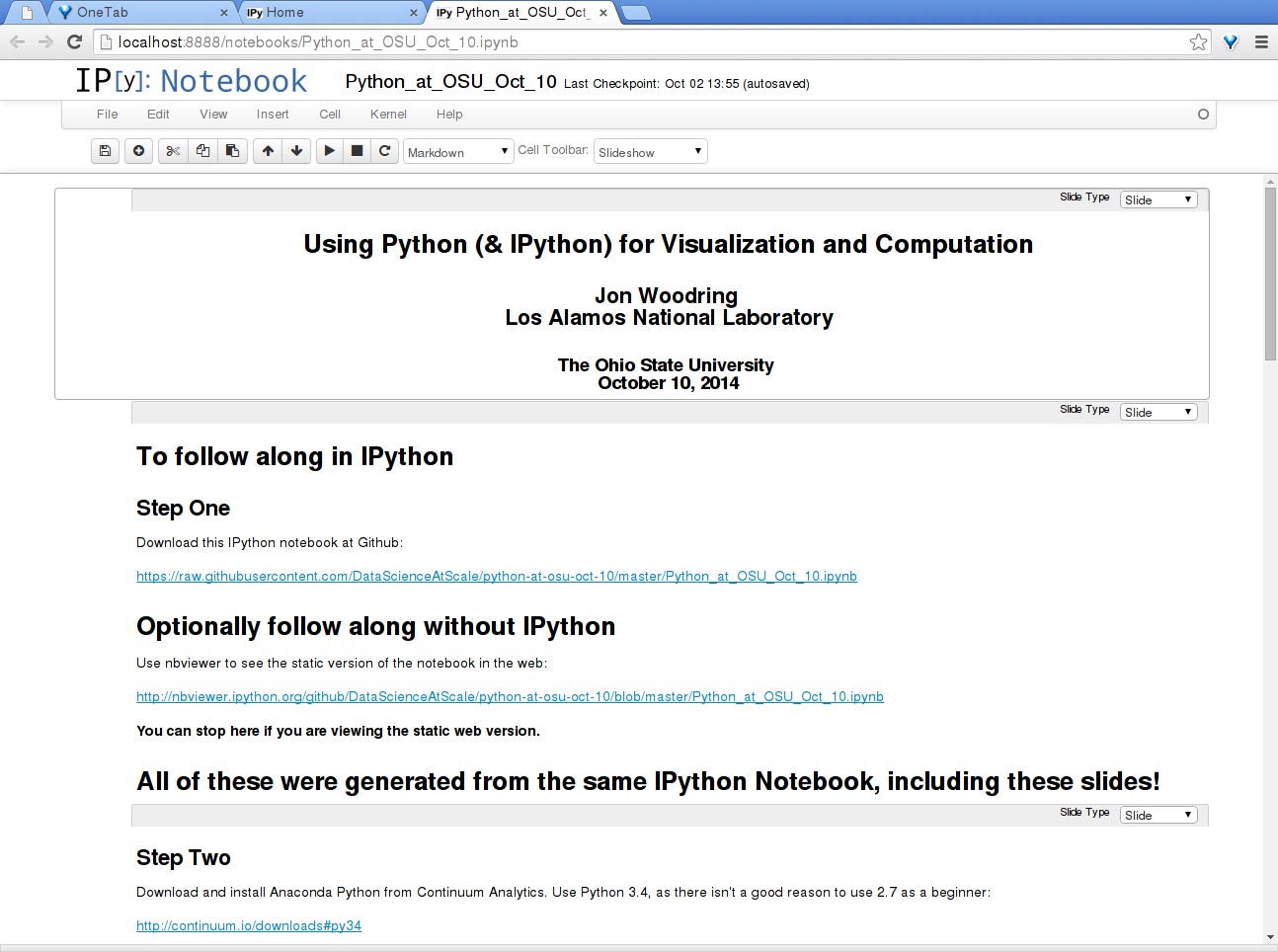1278x952 pixels.
Task: Click the 'Last Checkpoint: Oct 02 13:55' text
Action: [x=686, y=84]
